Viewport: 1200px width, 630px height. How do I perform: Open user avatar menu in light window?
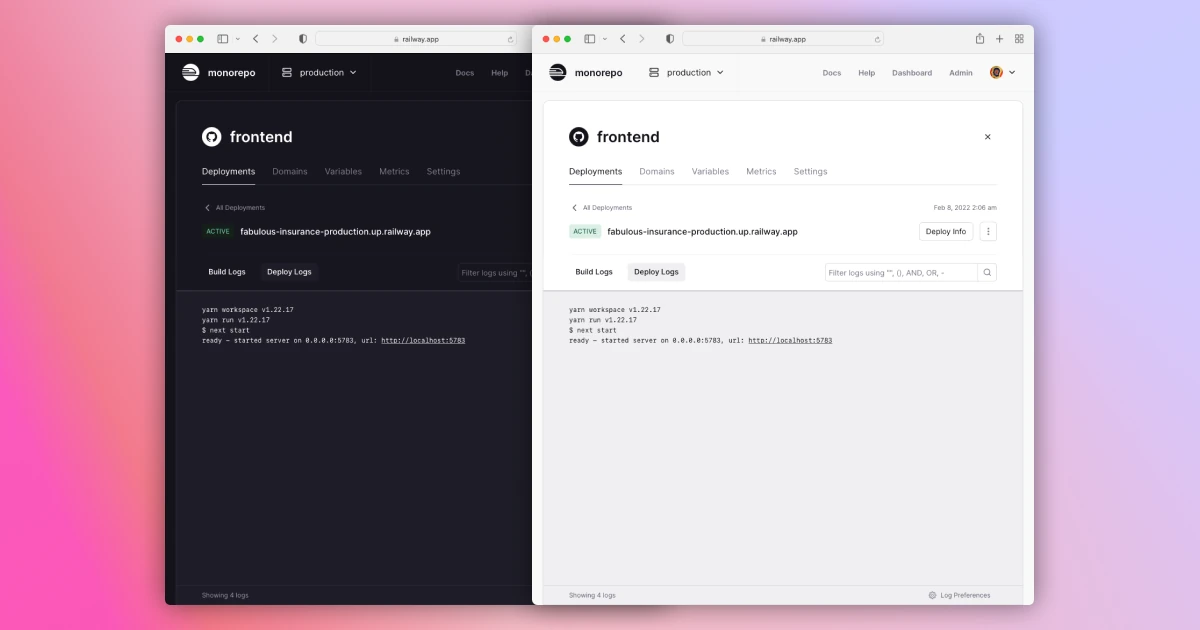1002,72
